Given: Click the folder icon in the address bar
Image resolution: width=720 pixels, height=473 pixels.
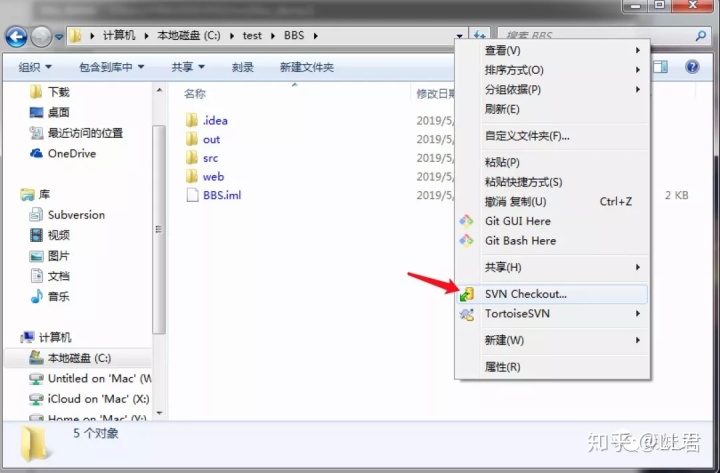Looking at the screenshot, I should (75, 35).
